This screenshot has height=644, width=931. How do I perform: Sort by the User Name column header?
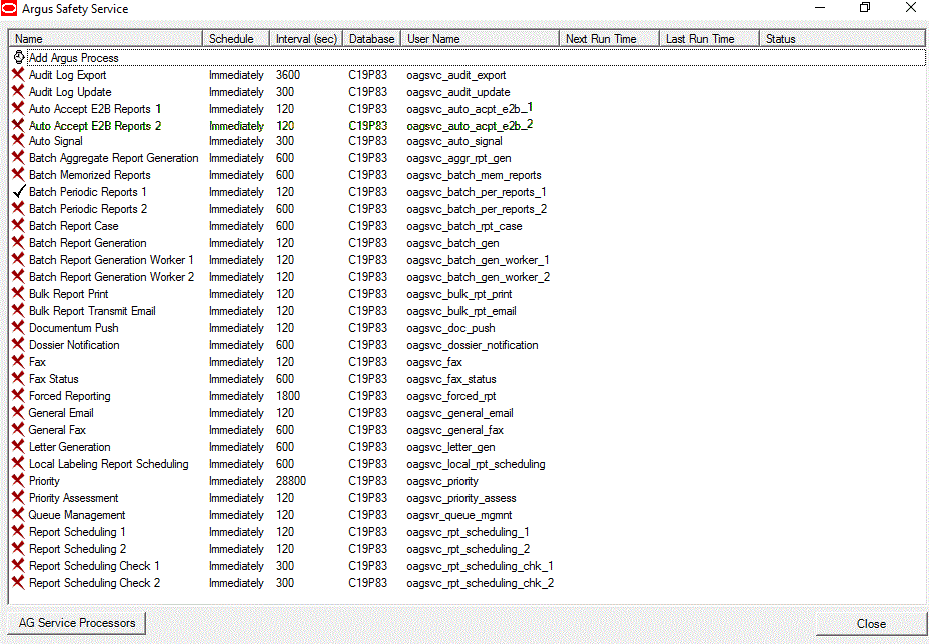[x=480, y=39]
